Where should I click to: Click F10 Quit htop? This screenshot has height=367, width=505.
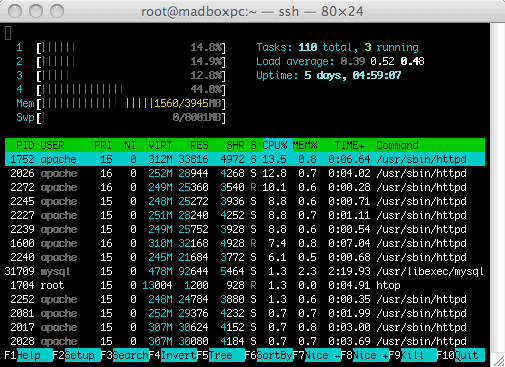460,355
